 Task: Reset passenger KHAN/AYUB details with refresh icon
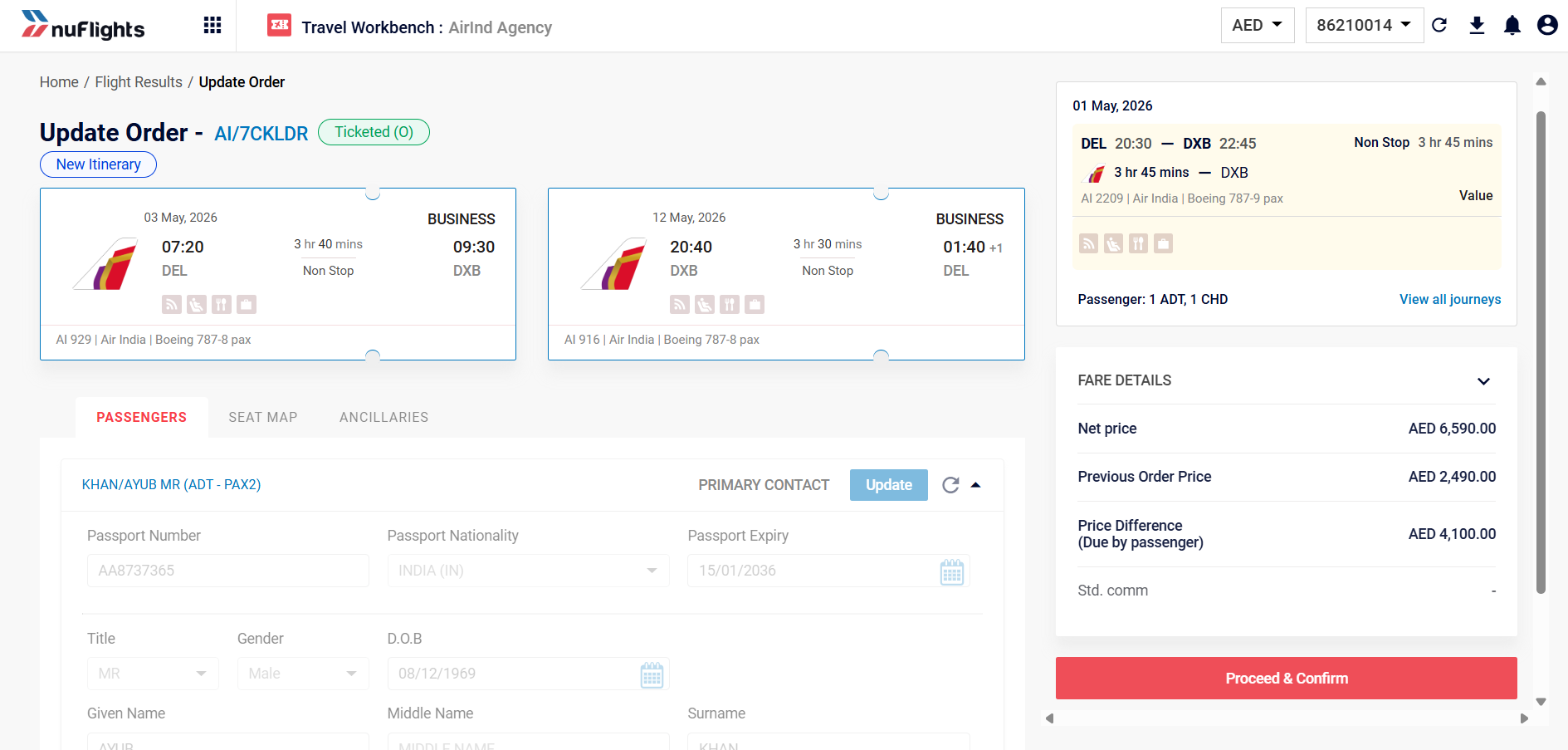[x=950, y=485]
